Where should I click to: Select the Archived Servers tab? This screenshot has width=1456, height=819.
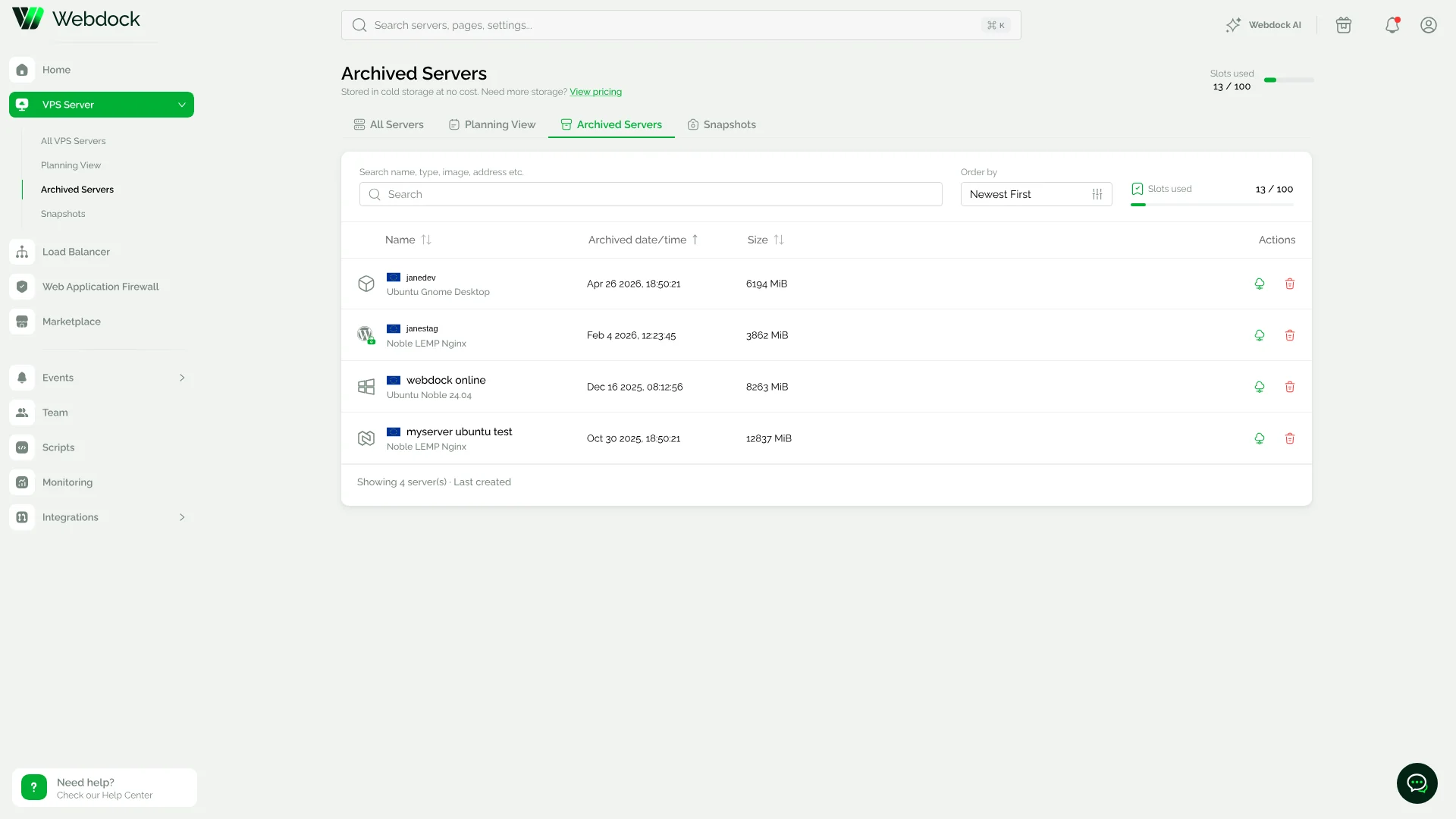(x=611, y=124)
